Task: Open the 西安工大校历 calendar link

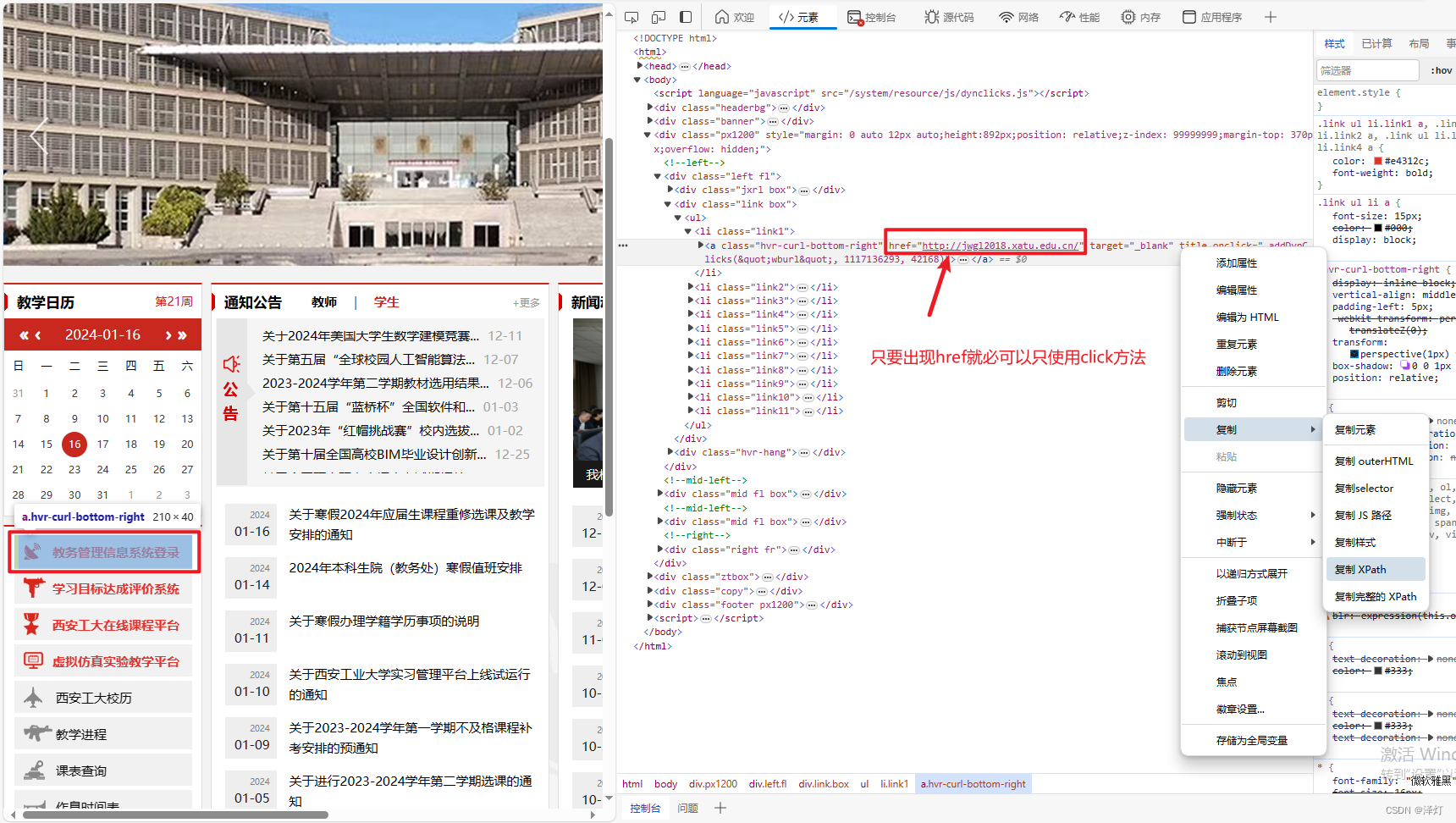Action: (103, 698)
